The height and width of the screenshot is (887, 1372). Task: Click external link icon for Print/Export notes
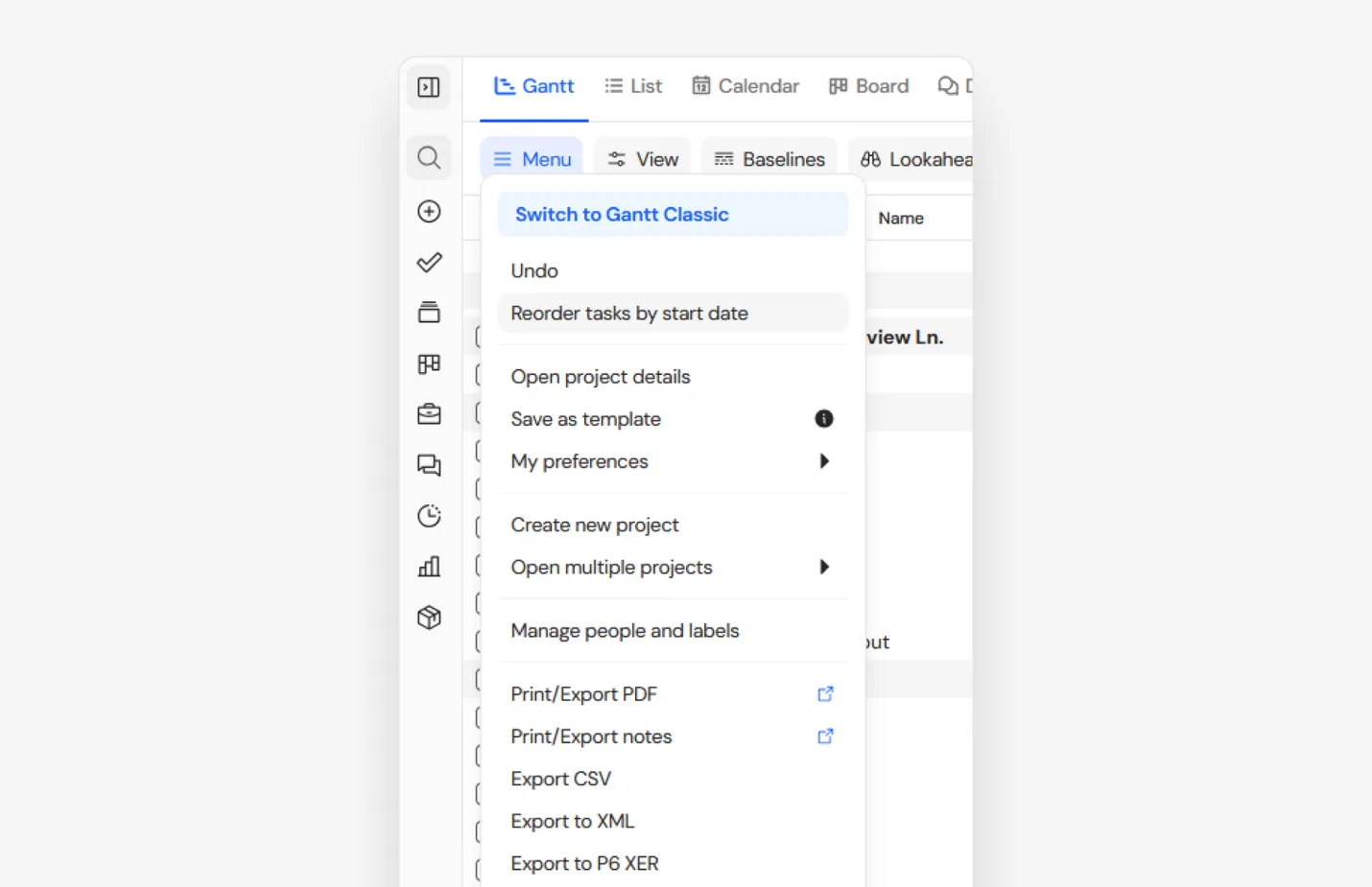tap(825, 736)
